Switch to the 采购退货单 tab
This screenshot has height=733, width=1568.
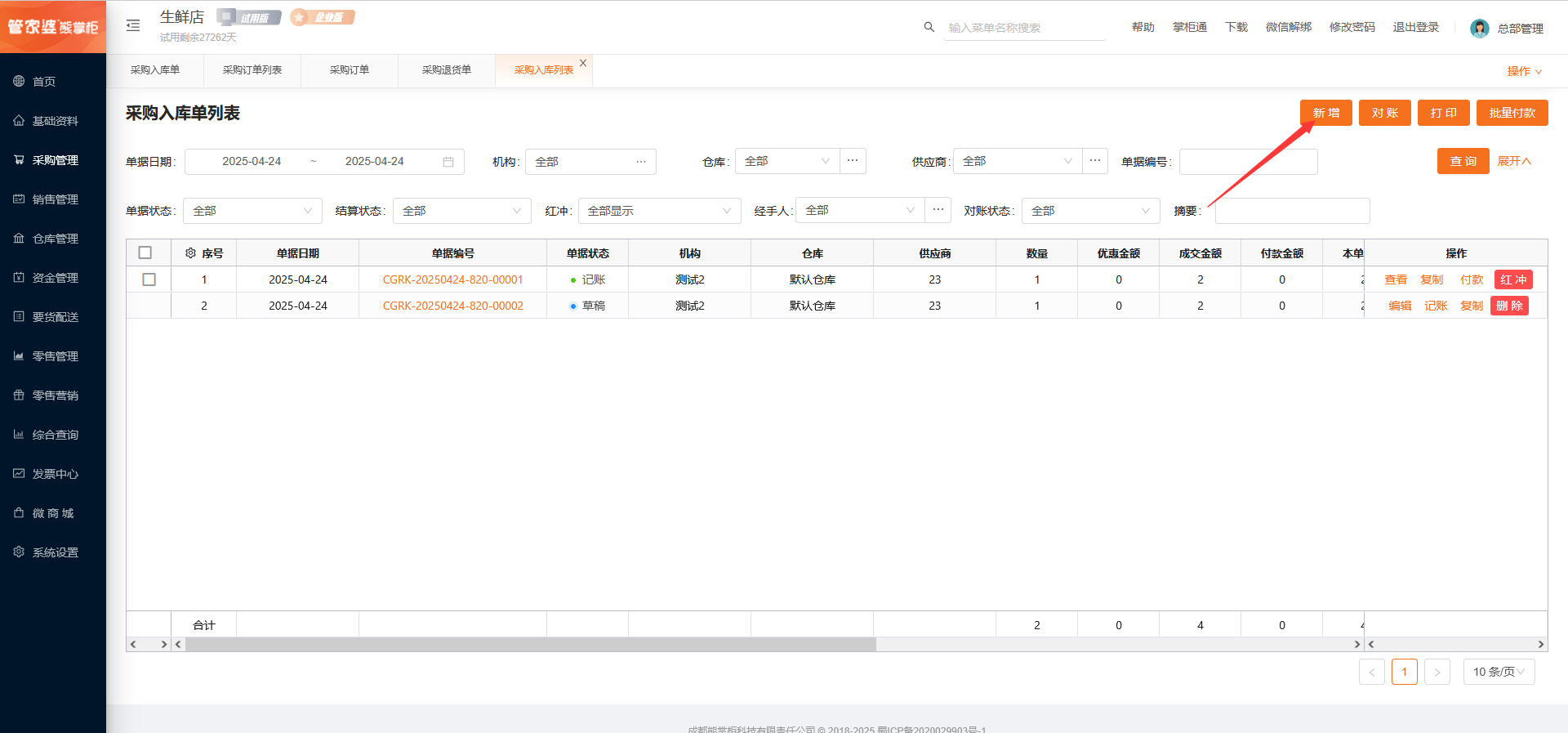(447, 70)
